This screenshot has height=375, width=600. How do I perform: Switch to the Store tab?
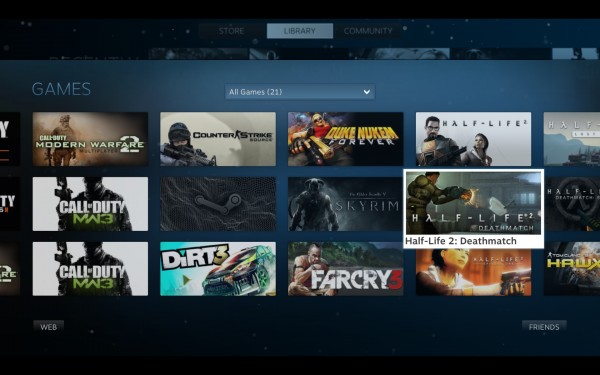[x=232, y=31]
